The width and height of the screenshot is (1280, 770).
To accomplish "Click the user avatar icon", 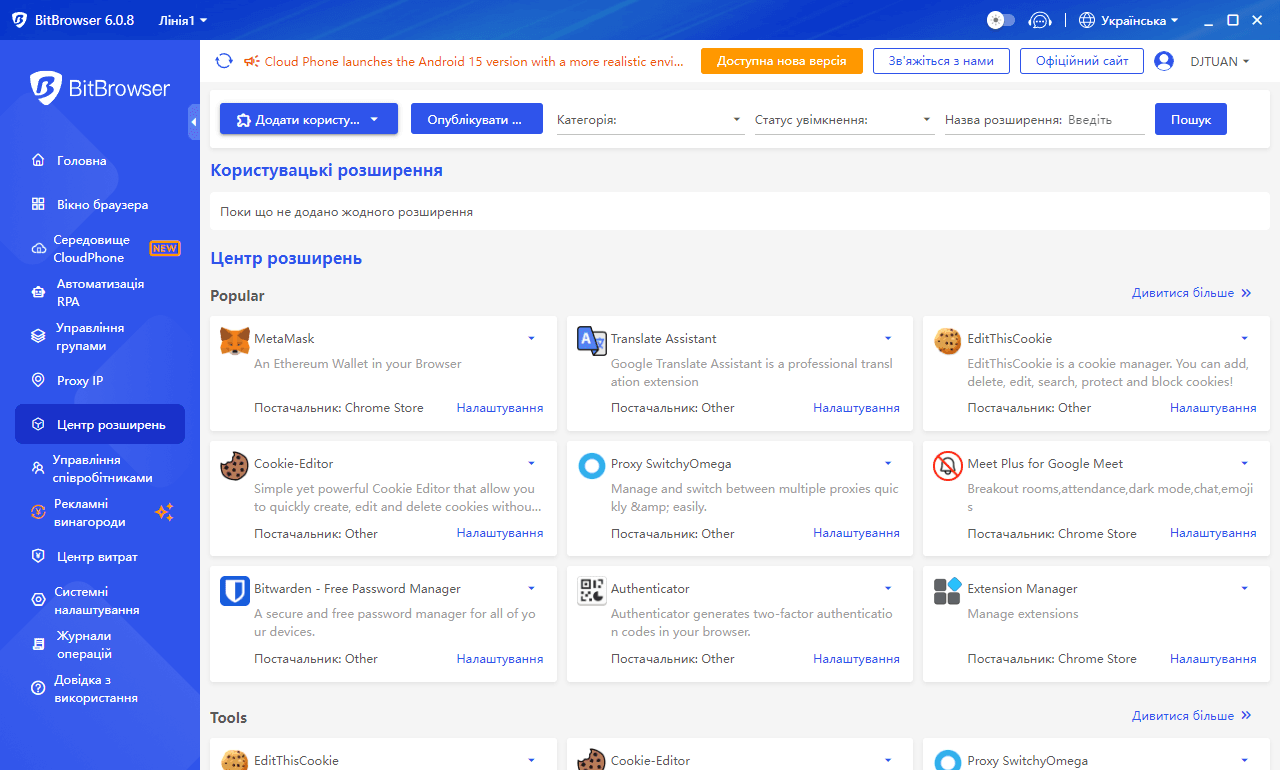I will coord(1164,61).
